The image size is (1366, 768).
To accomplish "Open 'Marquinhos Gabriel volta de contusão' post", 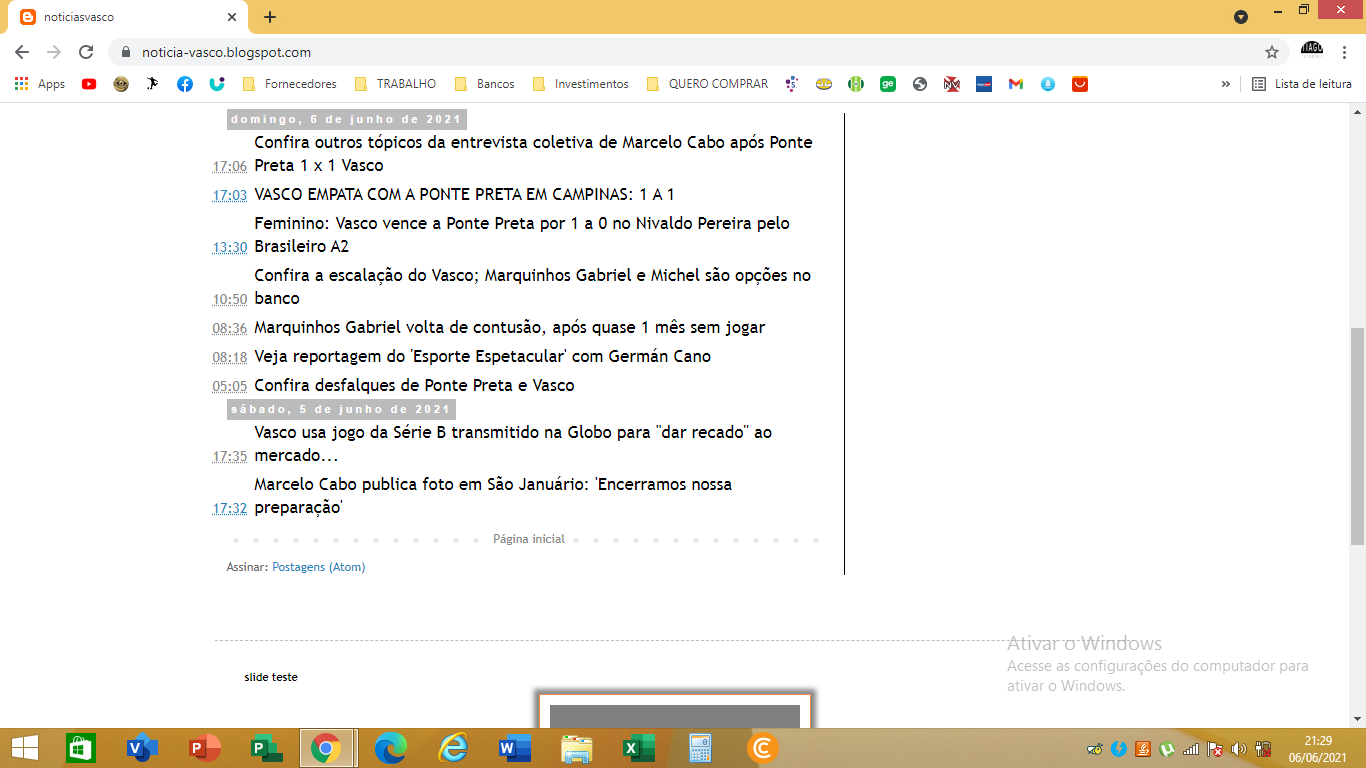I will coord(510,327).
